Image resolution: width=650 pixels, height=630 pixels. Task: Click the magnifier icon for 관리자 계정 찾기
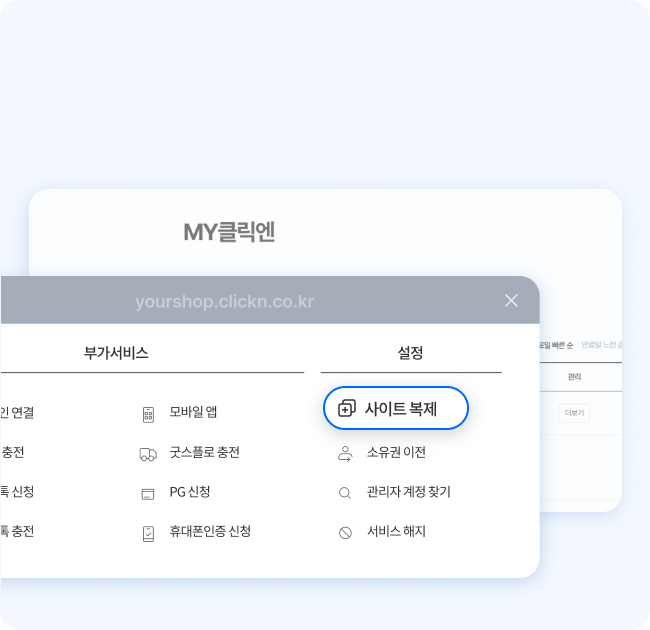345,493
